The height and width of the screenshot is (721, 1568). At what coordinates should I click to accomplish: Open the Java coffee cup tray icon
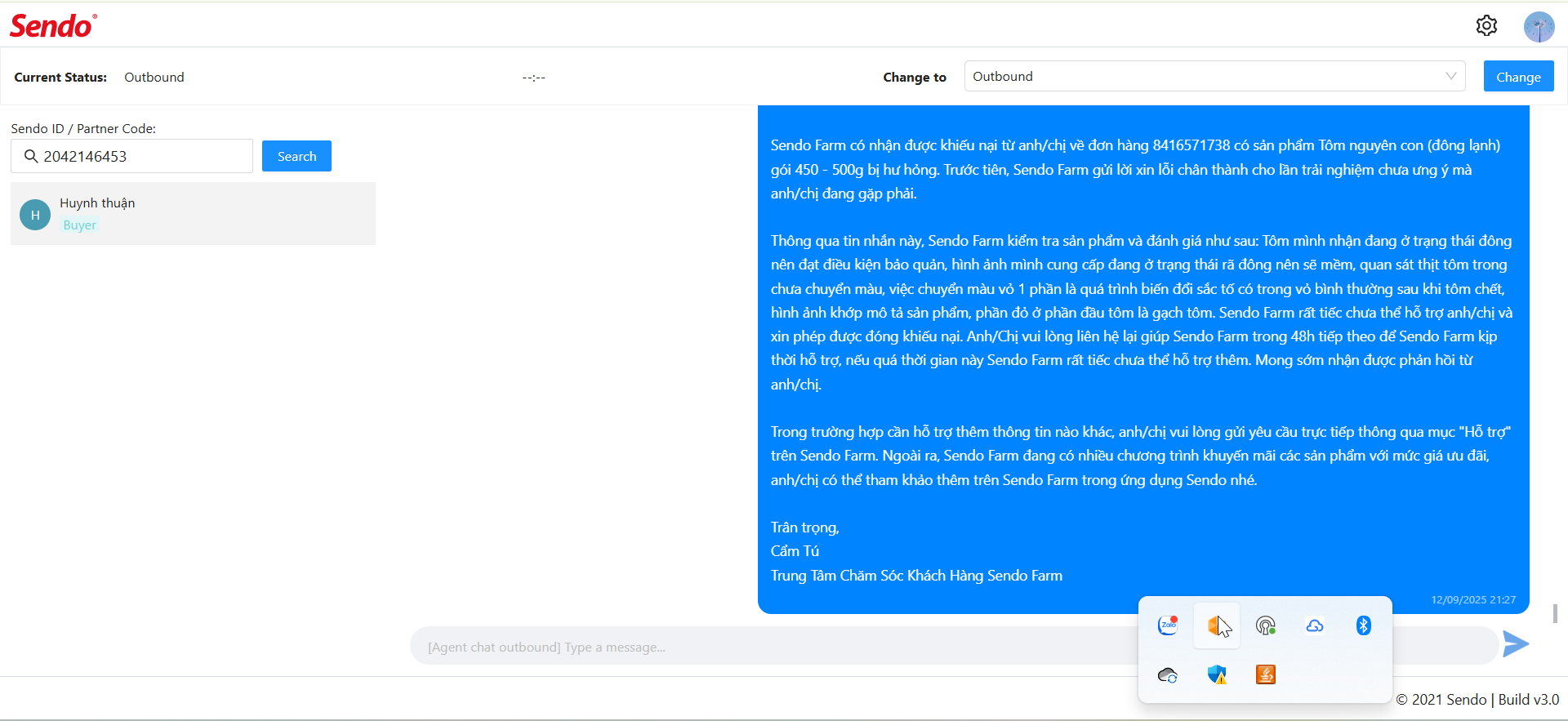(1266, 674)
